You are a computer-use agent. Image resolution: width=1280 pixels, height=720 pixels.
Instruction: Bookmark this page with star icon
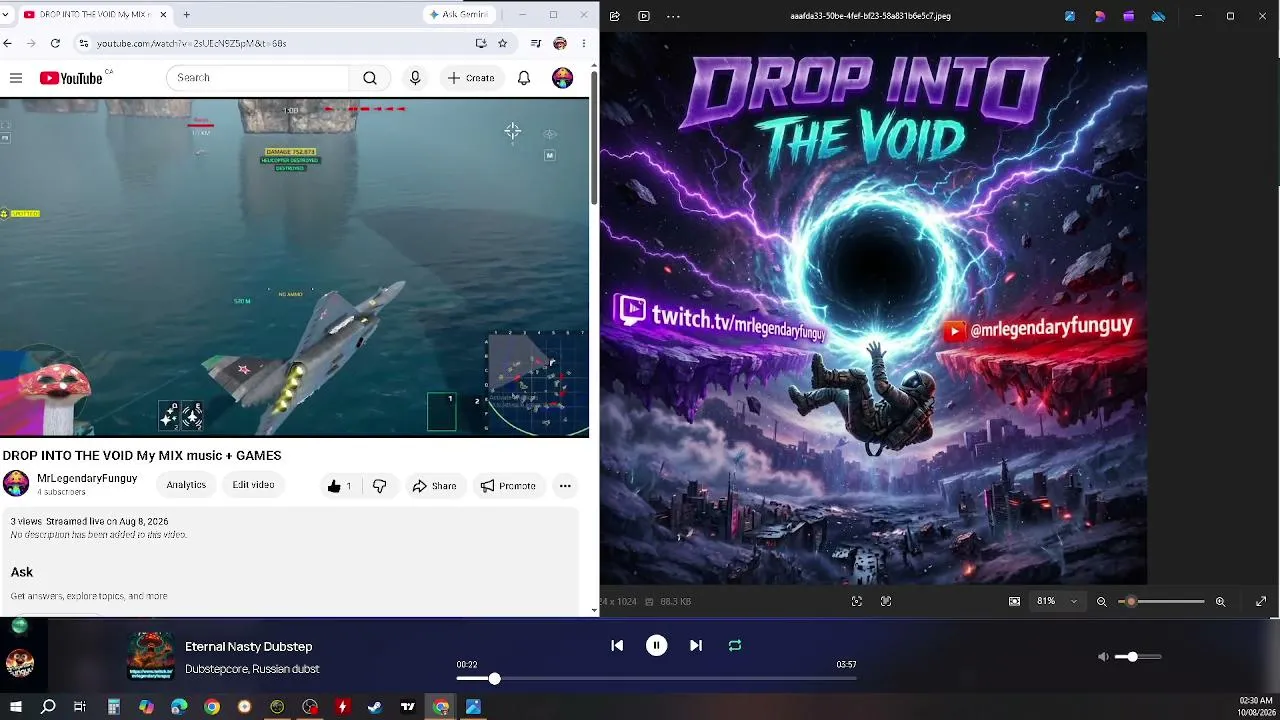coord(503,43)
